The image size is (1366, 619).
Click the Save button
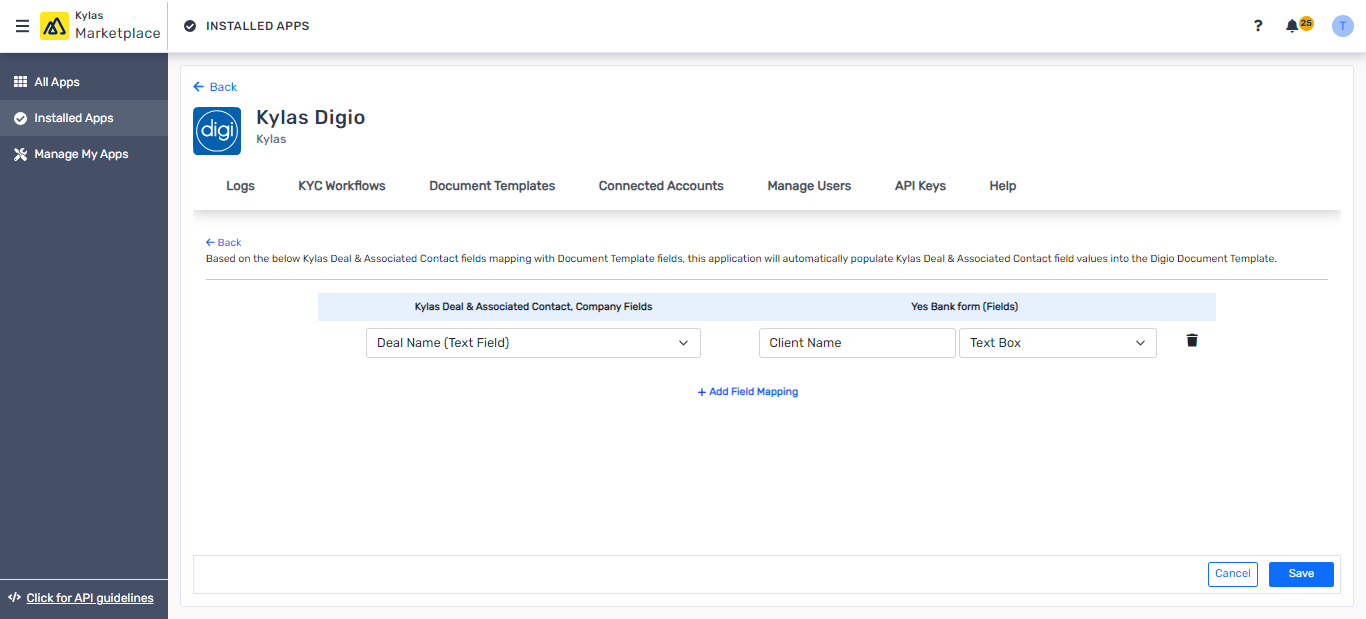[x=1300, y=574]
